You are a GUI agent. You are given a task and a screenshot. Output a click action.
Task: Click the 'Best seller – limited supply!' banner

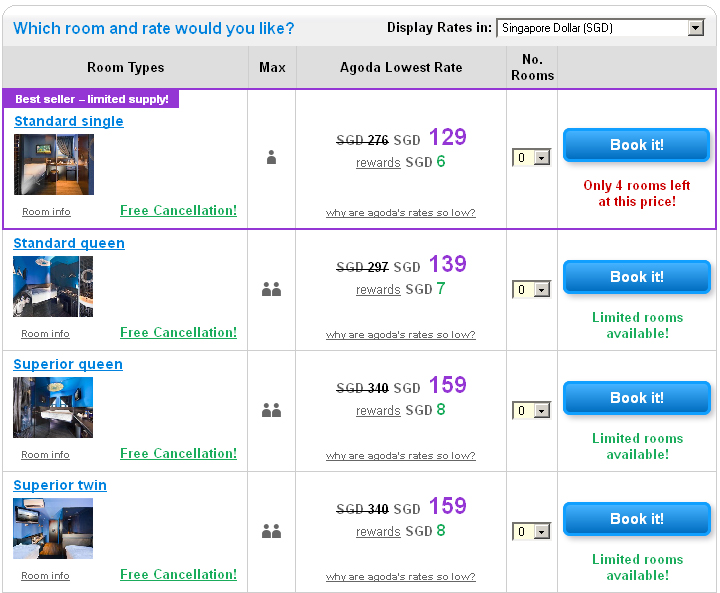tap(91, 99)
